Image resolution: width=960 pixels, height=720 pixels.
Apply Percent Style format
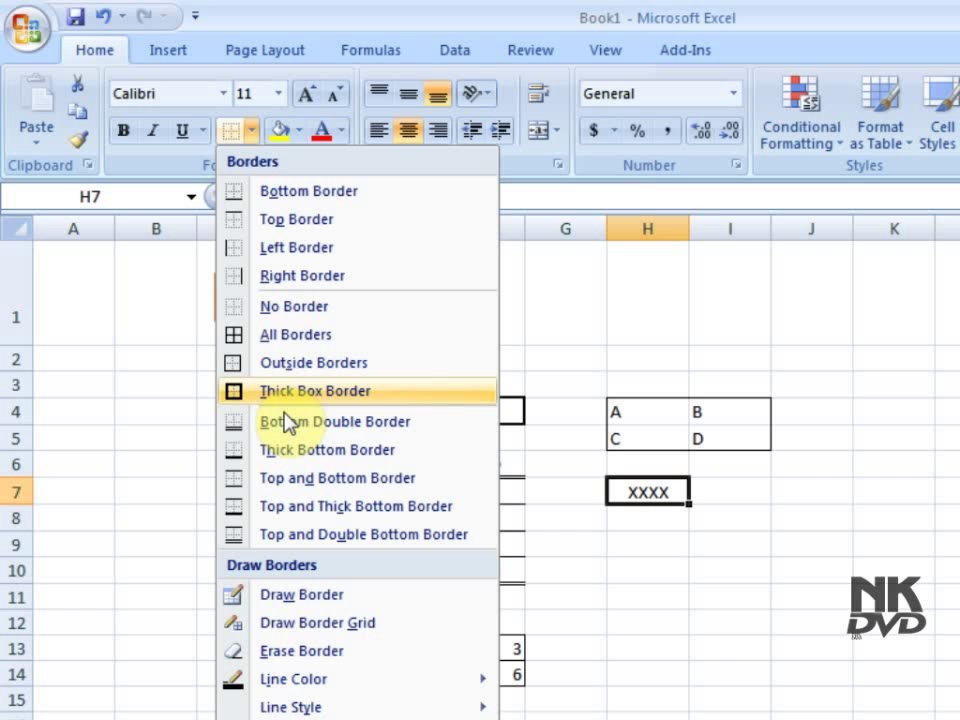click(637, 130)
